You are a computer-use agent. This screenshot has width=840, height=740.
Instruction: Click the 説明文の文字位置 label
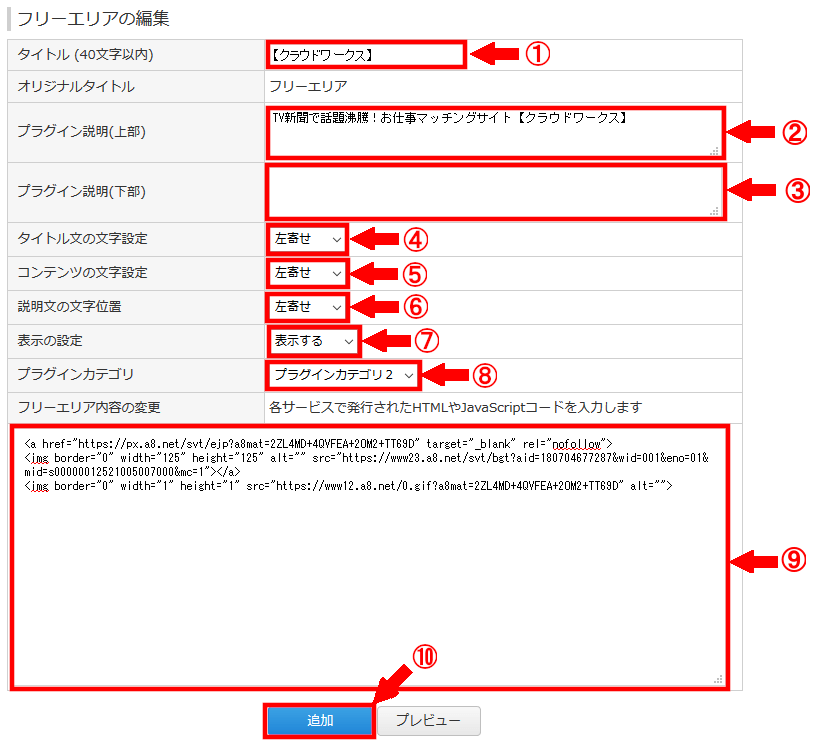(70, 307)
